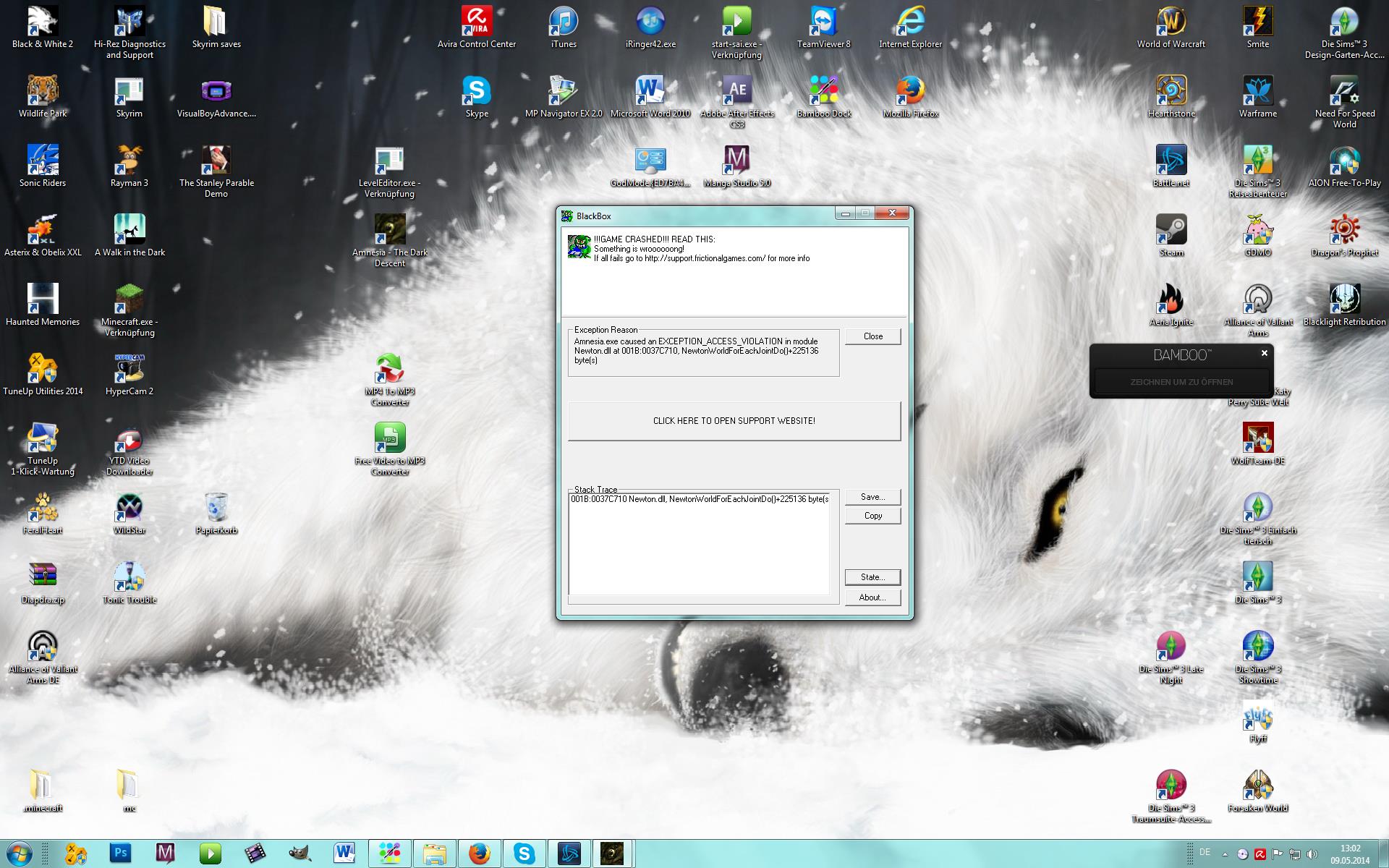Select the World of Warcraft icon
1389x868 pixels.
coord(1171,22)
